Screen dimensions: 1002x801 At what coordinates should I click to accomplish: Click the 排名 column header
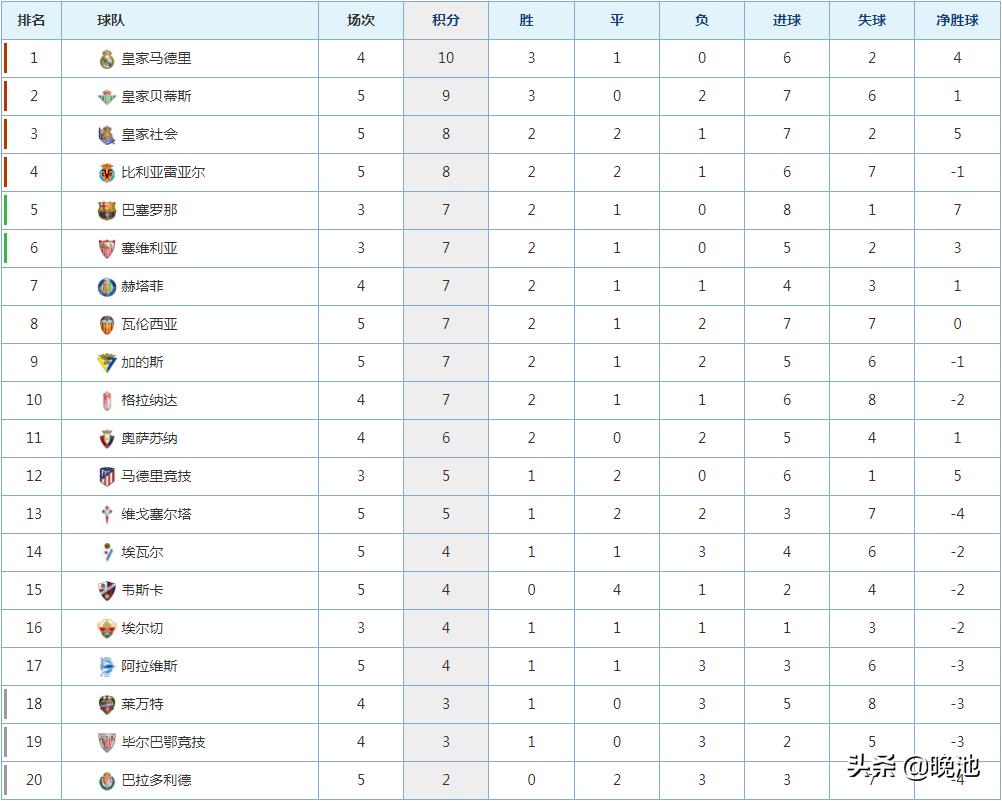pyautogui.click(x=31, y=20)
